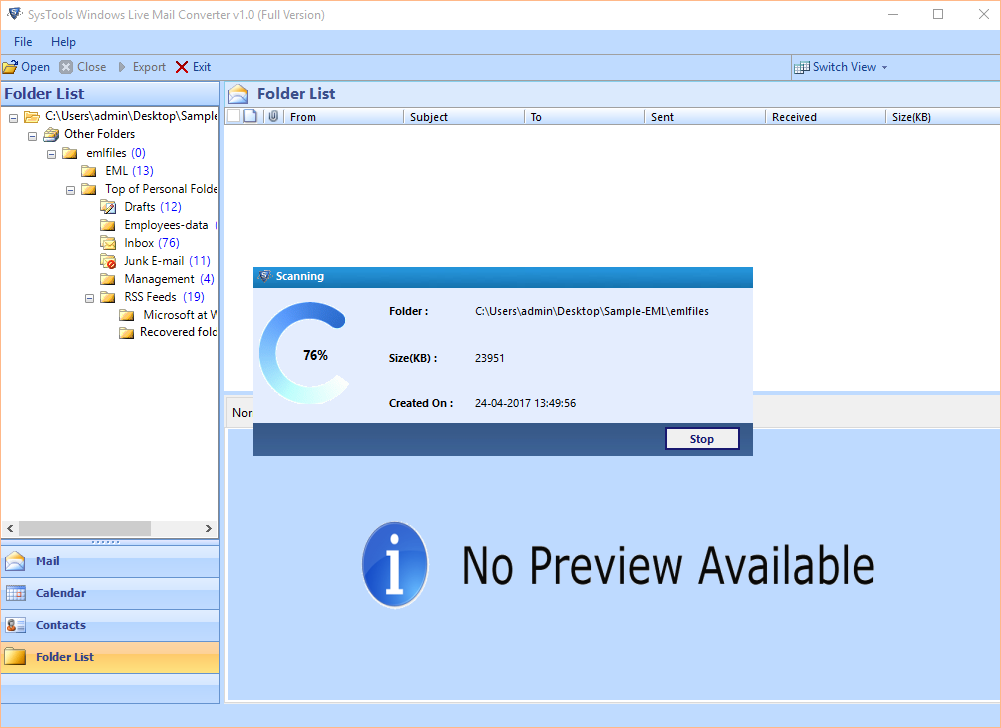
Task: Select the emlfiles folder icon
Action: tap(70, 153)
